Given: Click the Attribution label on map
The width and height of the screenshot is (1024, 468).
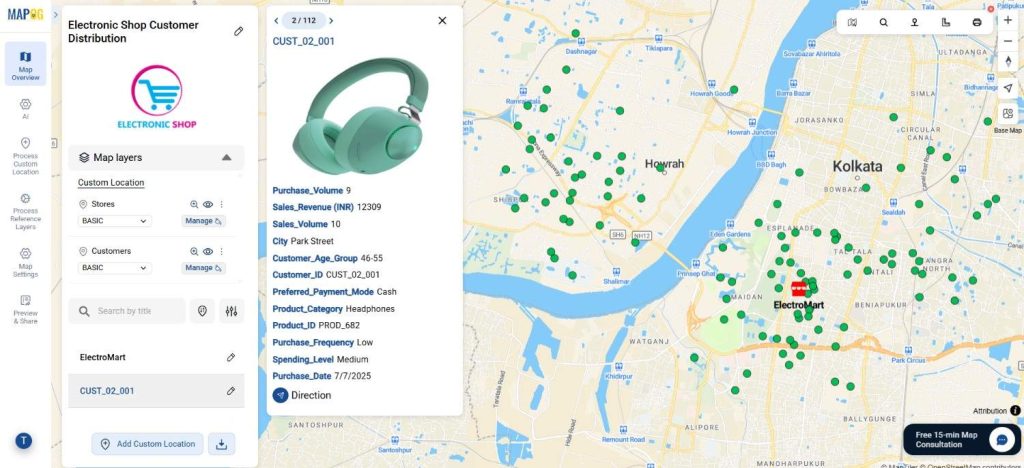Looking at the screenshot, I should point(990,411).
